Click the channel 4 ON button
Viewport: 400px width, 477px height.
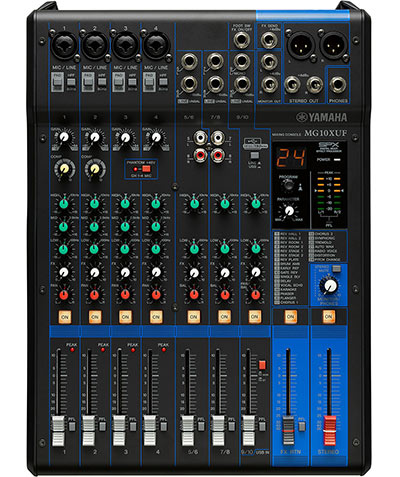pos(156,317)
